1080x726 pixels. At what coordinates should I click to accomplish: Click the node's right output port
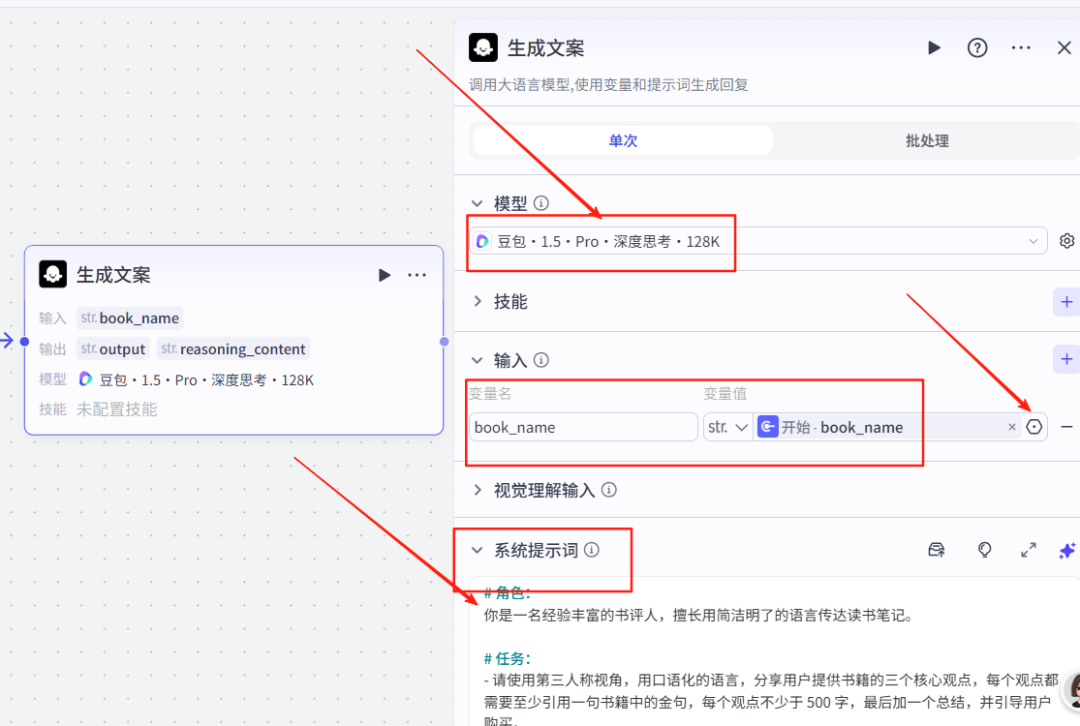tap(444, 341)
